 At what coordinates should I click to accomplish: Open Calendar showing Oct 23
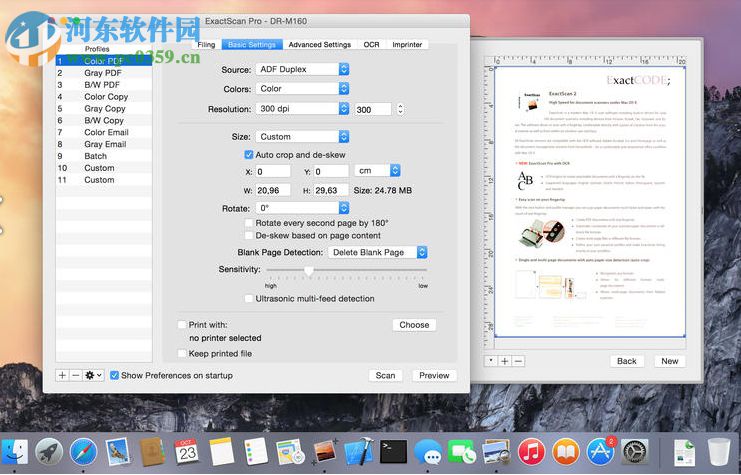(187, 451)
